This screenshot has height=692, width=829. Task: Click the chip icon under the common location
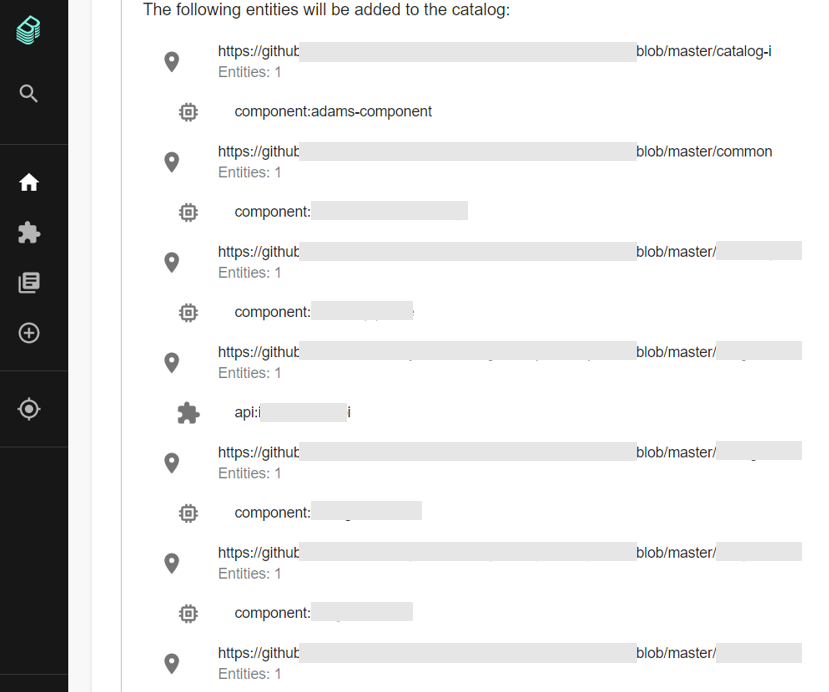click(x=188, y=212)
